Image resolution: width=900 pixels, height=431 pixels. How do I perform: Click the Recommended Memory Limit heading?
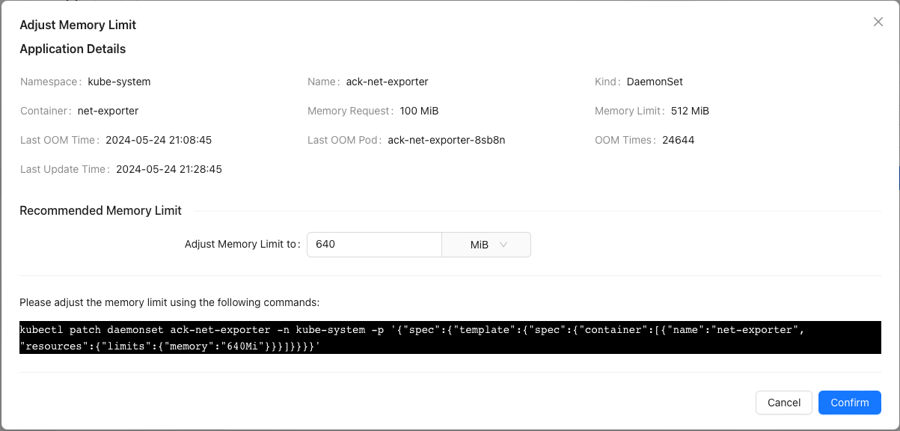pos(100,211)
